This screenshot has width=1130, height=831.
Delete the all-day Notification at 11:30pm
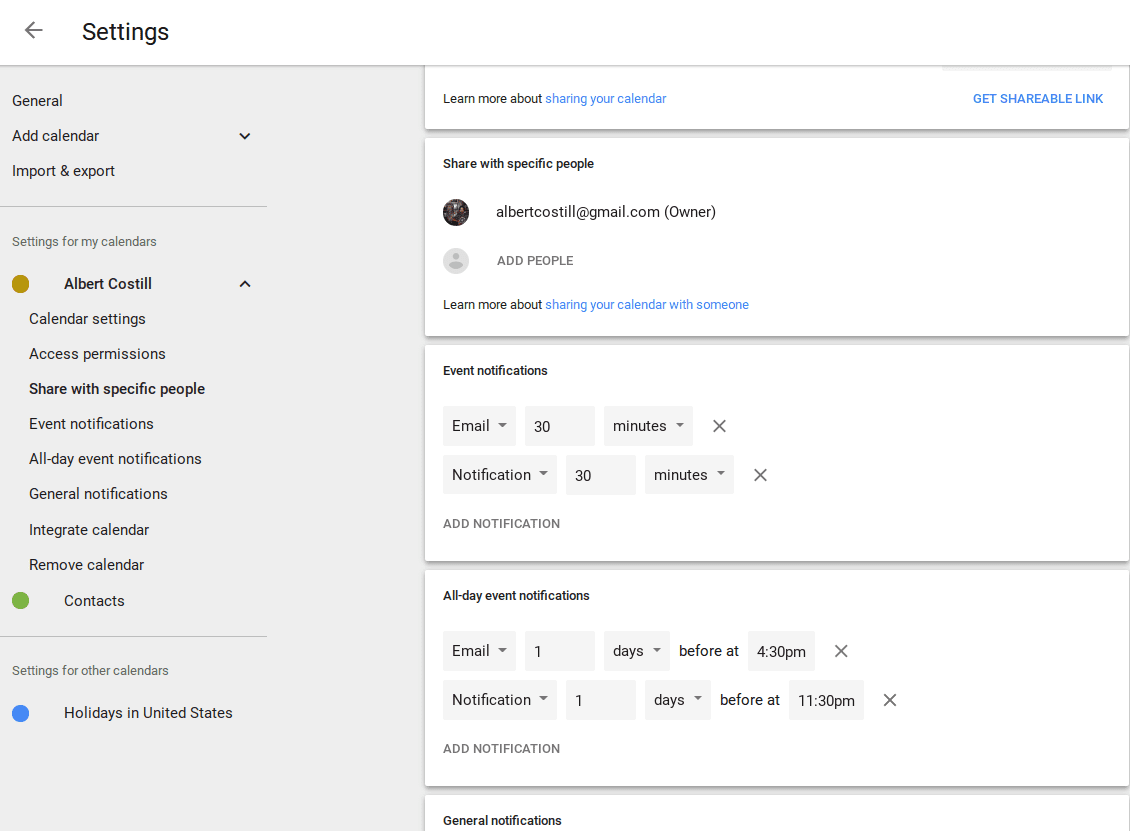click(889, 700)
